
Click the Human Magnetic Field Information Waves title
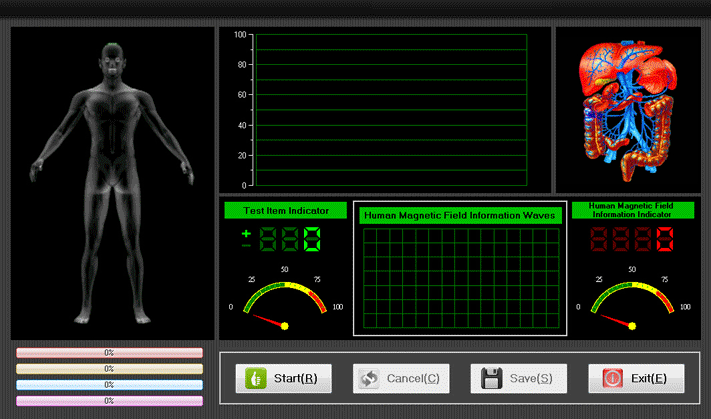tap(461, 214)
